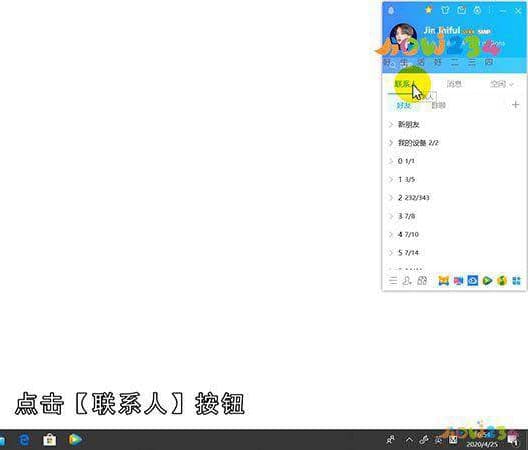
Task: Expand the 新朋友 group
Action: coord(408,125)
